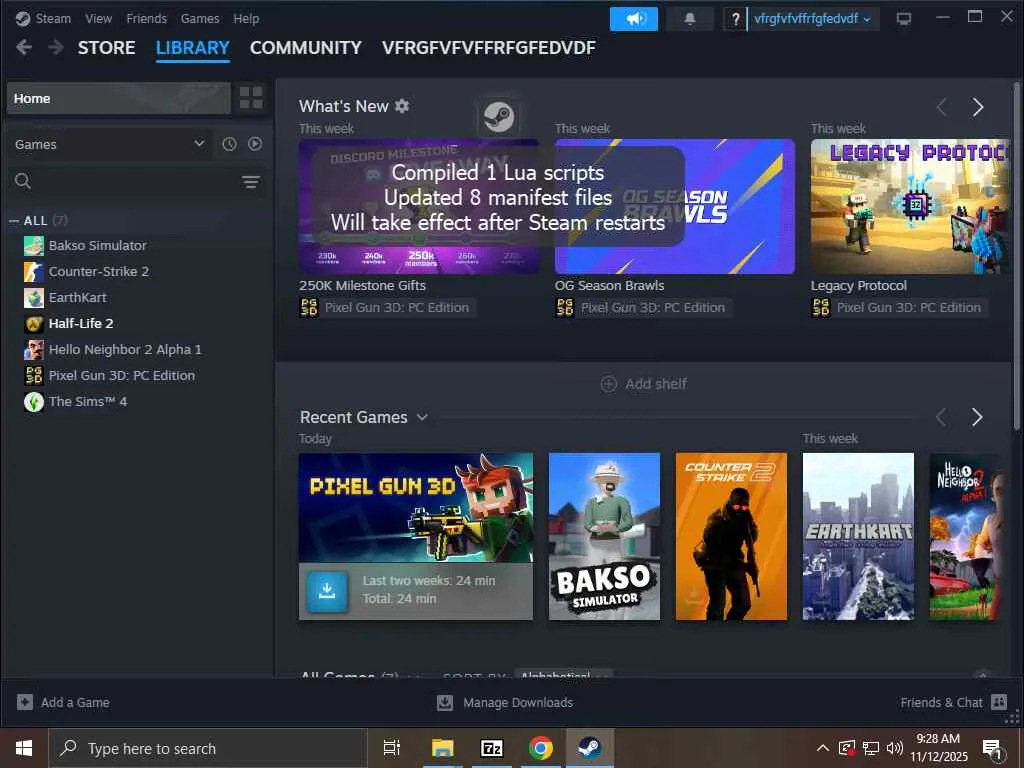
Task: Click the question mark help icon
Action: [735, 19]
